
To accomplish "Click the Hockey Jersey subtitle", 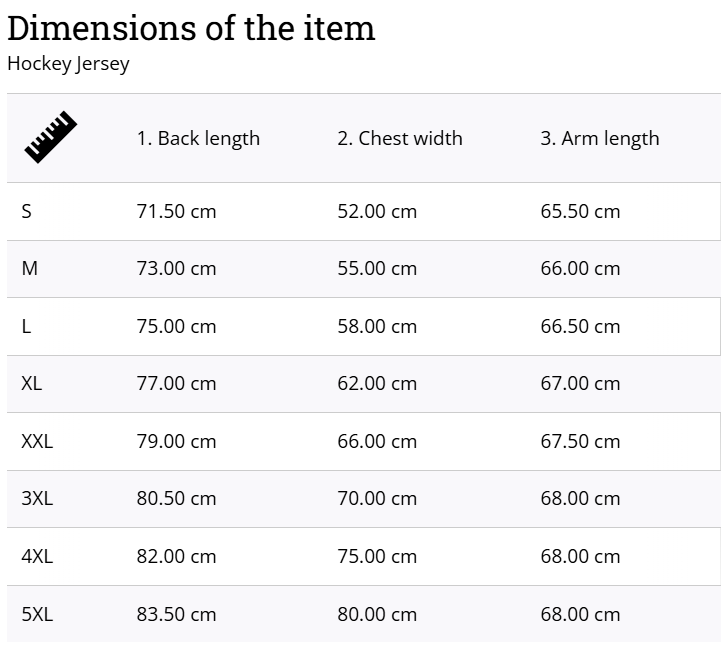I will pos(68,64).
